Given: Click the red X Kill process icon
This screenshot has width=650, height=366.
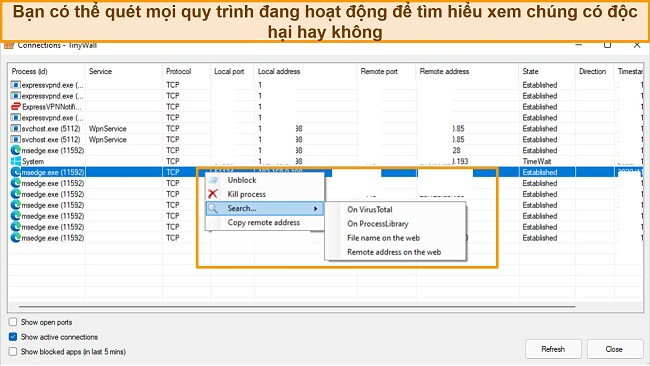Looking at the screenshot, I should [213, 194].
